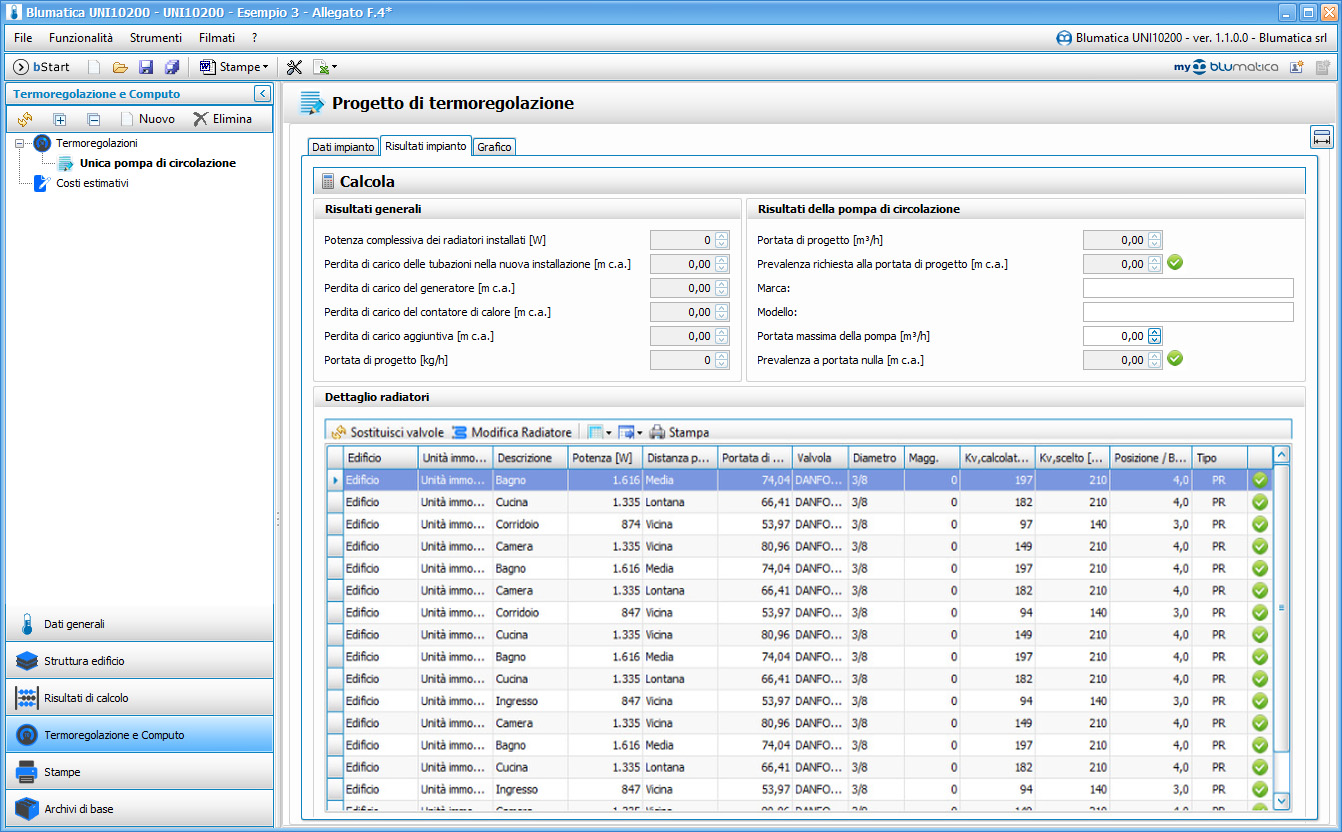Expand all tree nodes with the plus icon

60,119
